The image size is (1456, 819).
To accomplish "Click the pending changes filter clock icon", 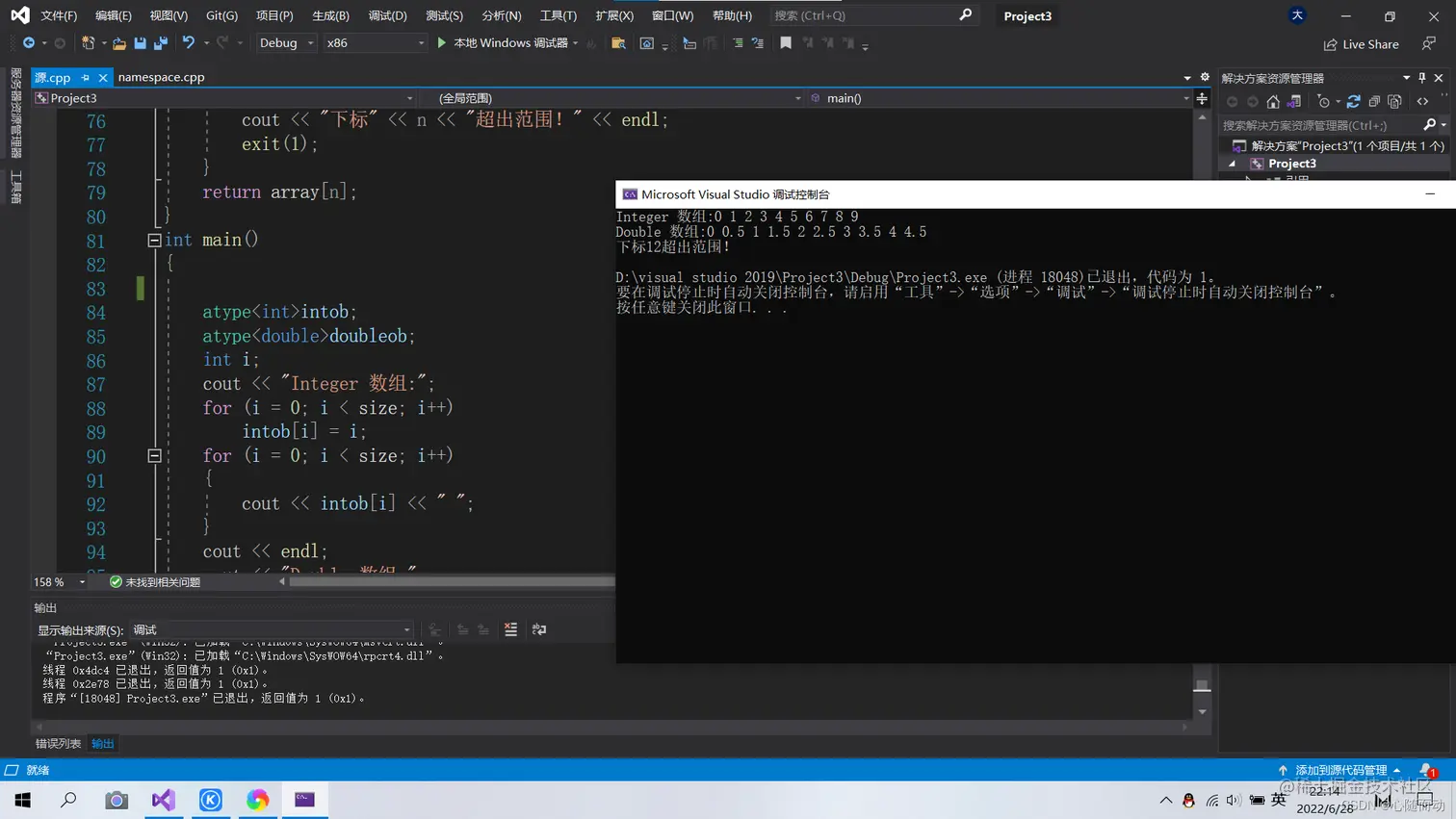I will coord(1324,102).
